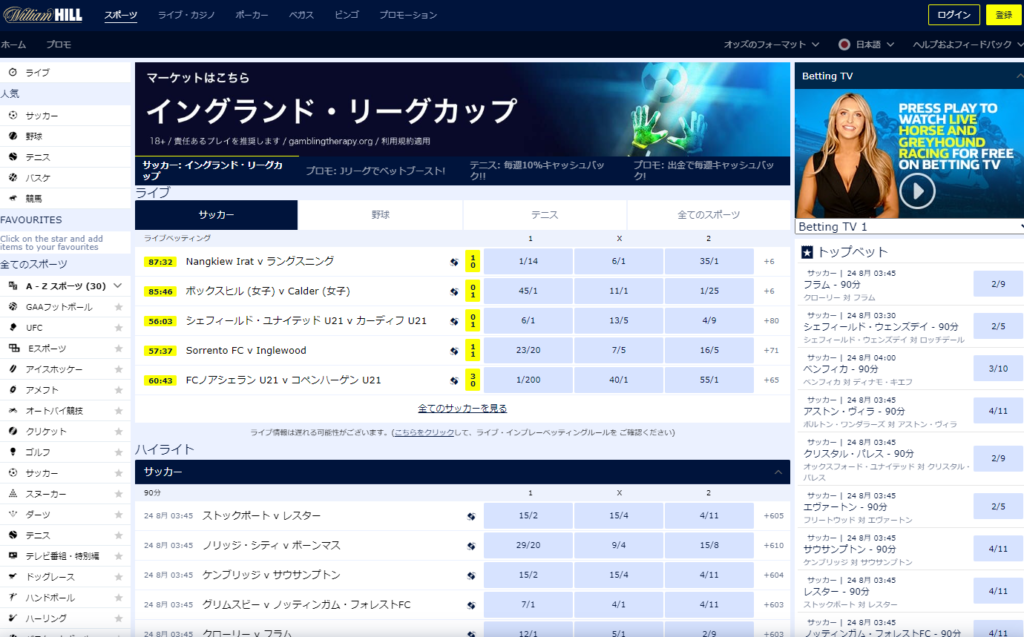Open the イングランド・リーグカップ promo banner
Image resolution: width=1024 pixels, height=637 pixels.
click(462, 109)
